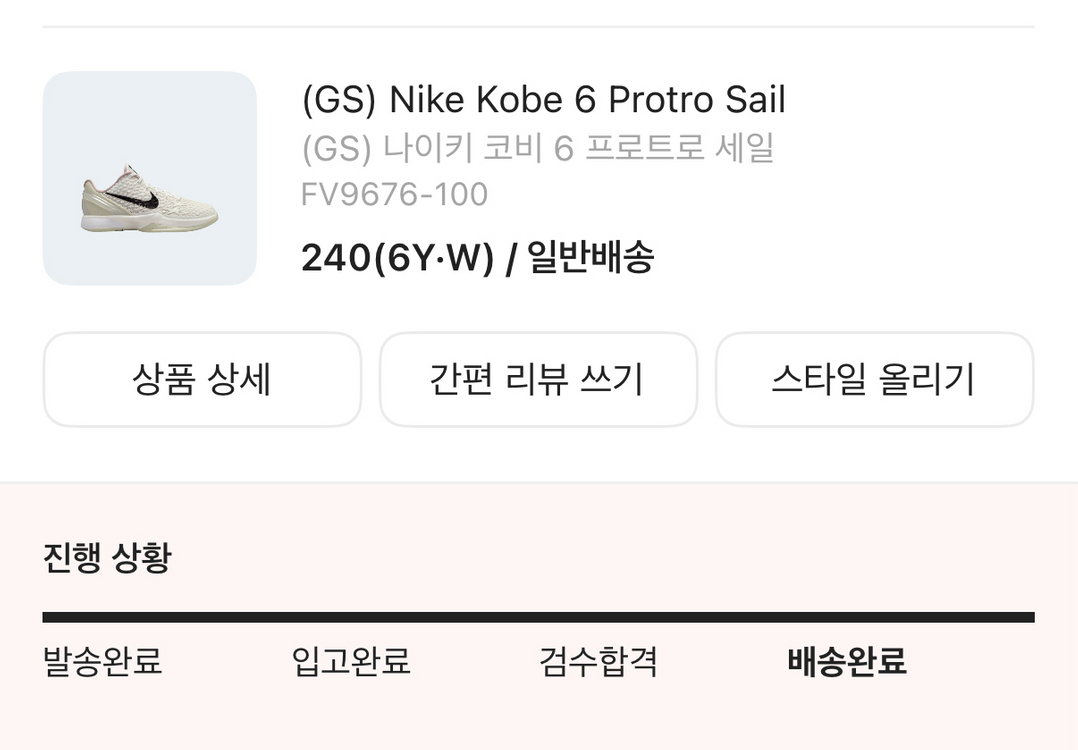The width and height of the screenshot is (1078, 750).
Task: Click the word "Kobe" in the product title
Action: [x=520, y=100]
